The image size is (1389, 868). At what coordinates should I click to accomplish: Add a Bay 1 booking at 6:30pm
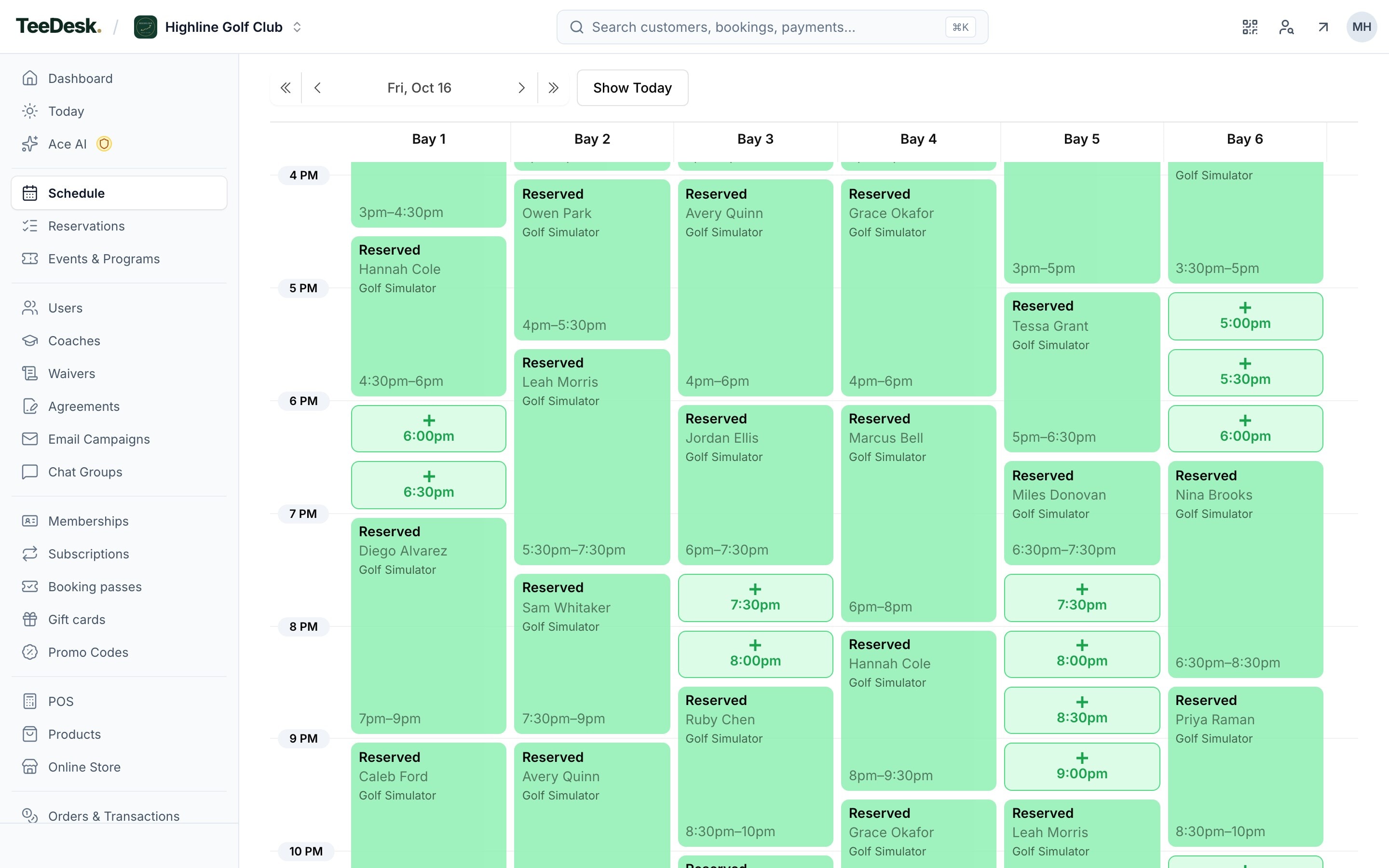tap(428, 485)
